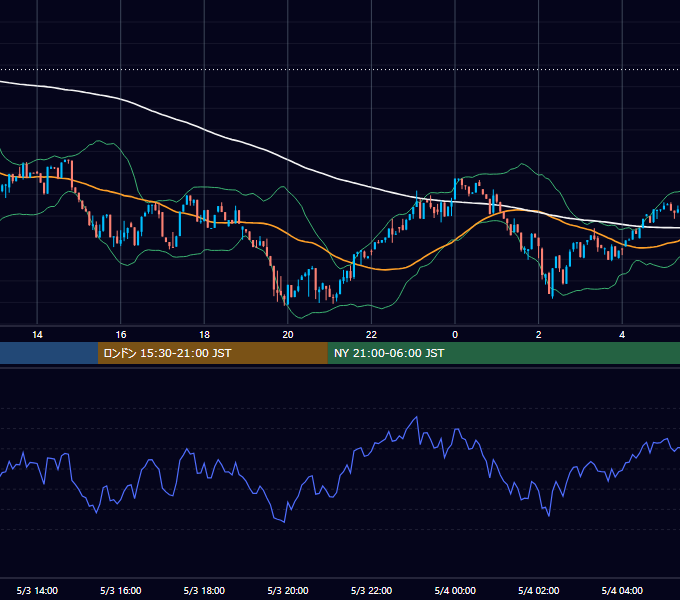Click the hour label 4 on the price chart axis

[x=622, y=335]
